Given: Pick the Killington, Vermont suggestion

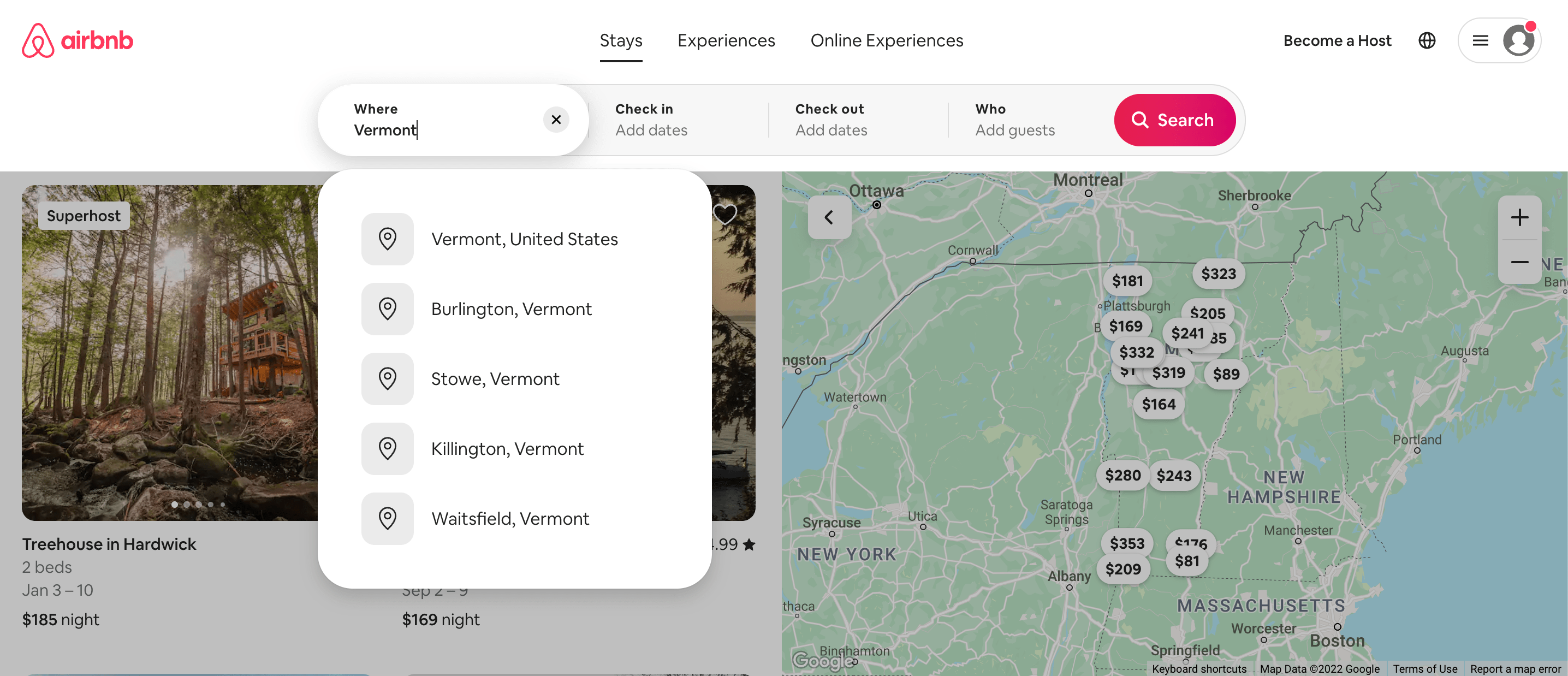Looking at the screenshot, I should (507, 449).
